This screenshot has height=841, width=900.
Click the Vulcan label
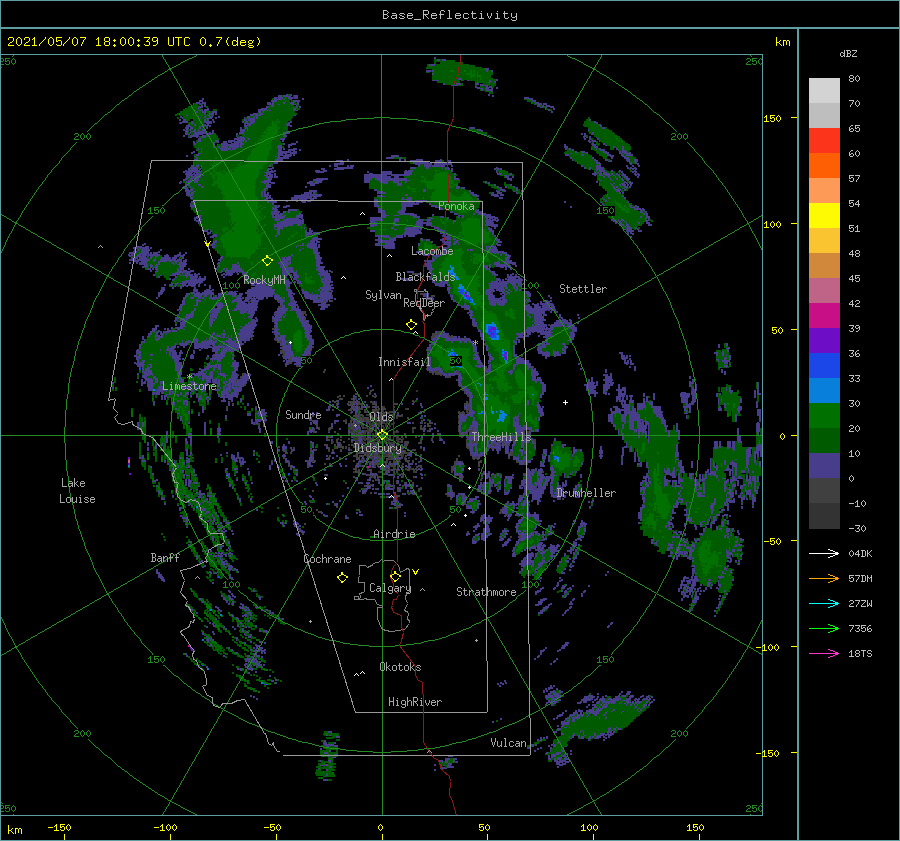[x=509, y=743]
